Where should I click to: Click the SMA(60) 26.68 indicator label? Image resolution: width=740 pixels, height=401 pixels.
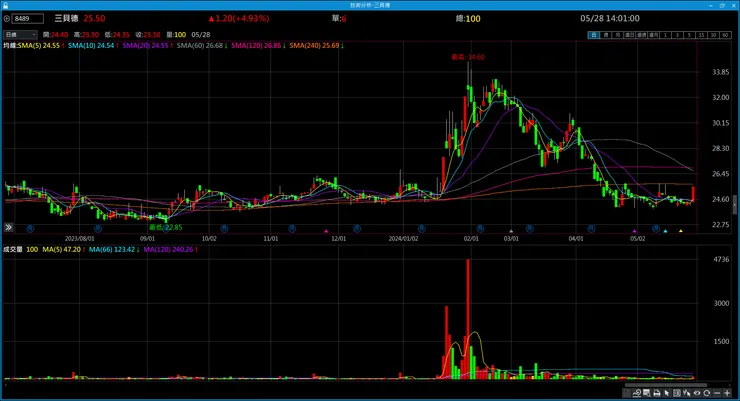[200, 46]
